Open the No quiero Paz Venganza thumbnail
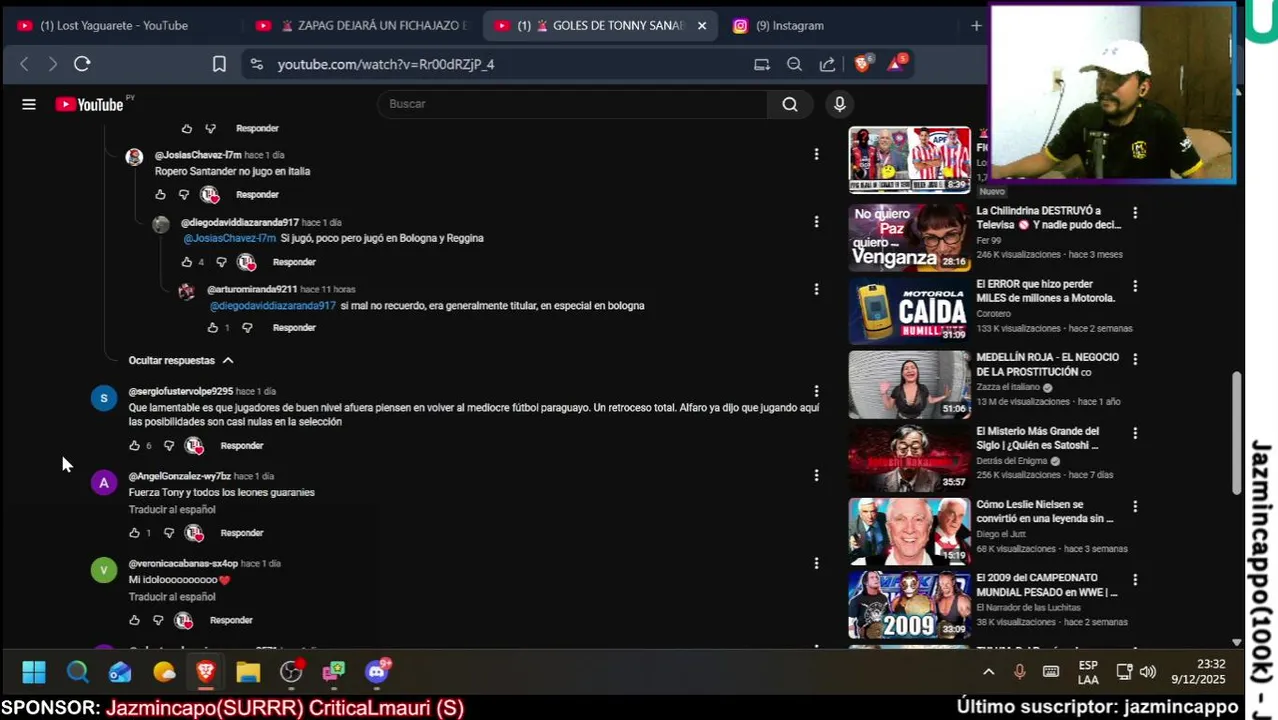The image size is (1278, 720). click(x=909, y=238)
